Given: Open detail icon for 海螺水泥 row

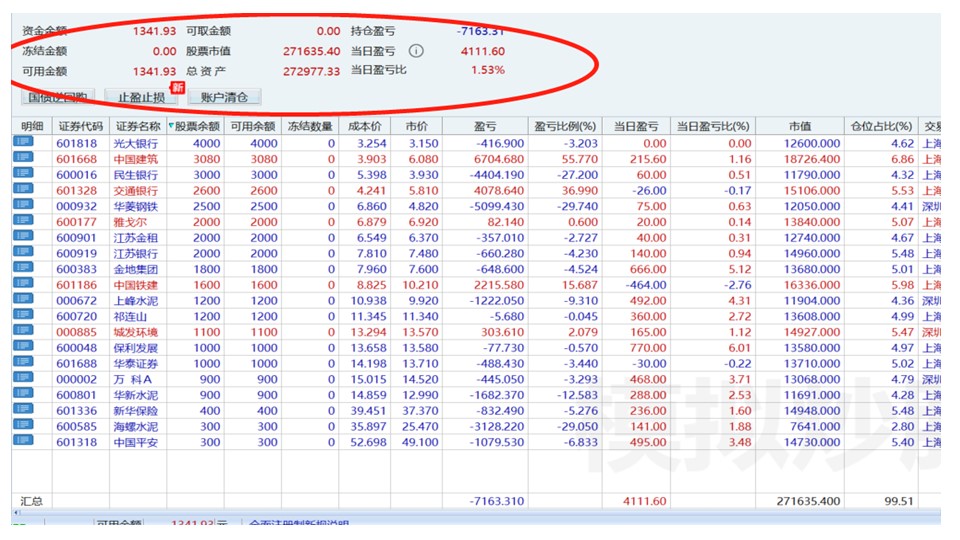Looking at the screenshot, I should click(23, 426).
